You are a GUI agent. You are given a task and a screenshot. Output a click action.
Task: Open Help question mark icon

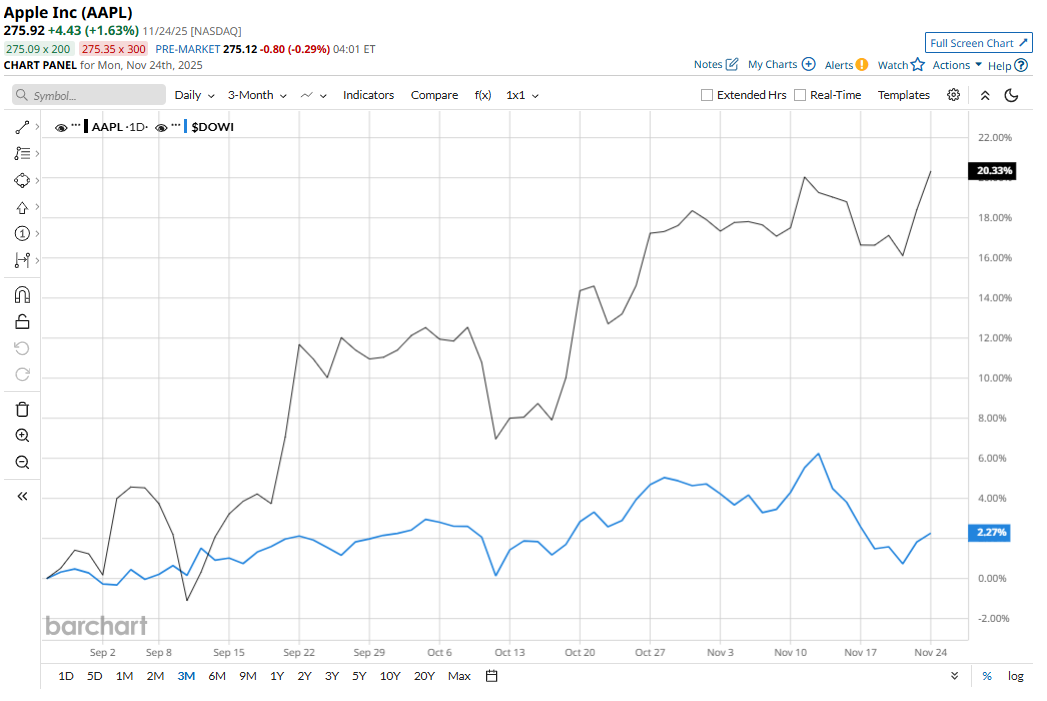point(1021,65)
